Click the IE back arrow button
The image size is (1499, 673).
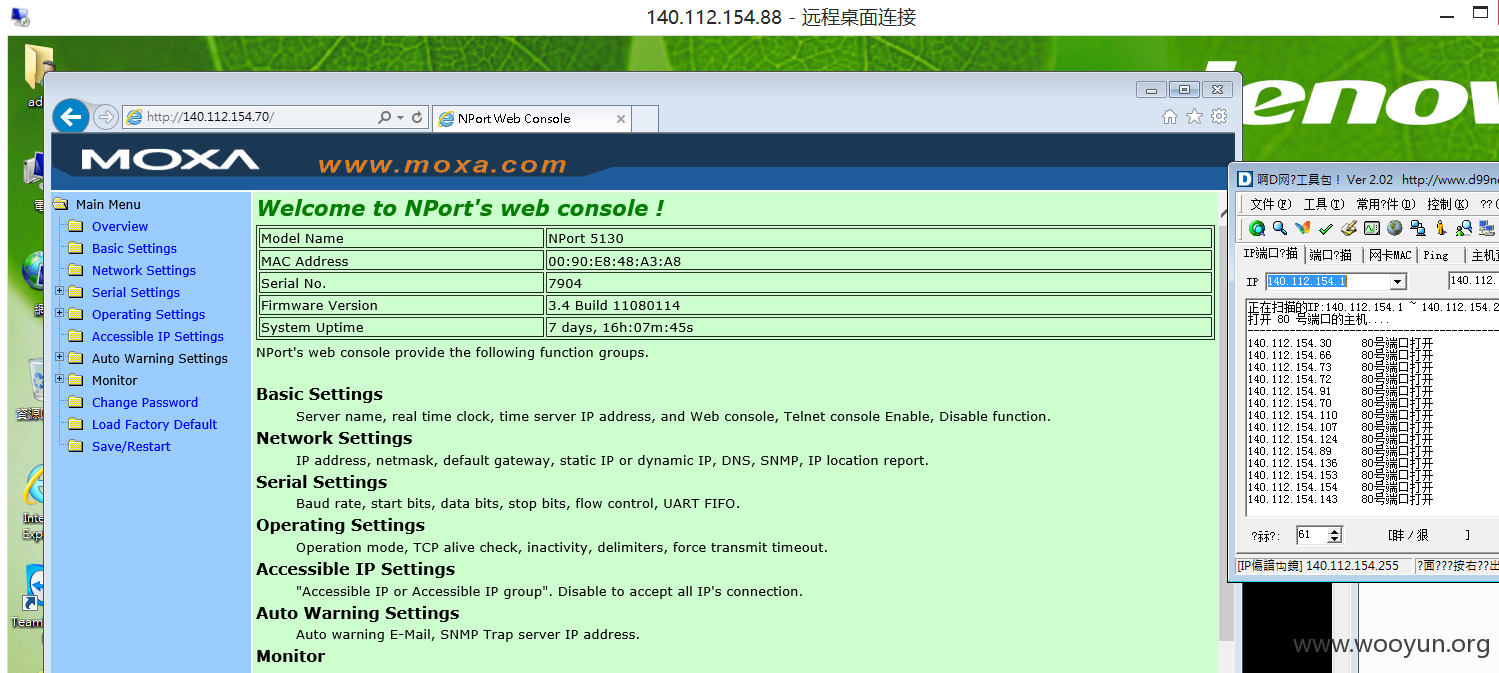(x=70, y=117)
